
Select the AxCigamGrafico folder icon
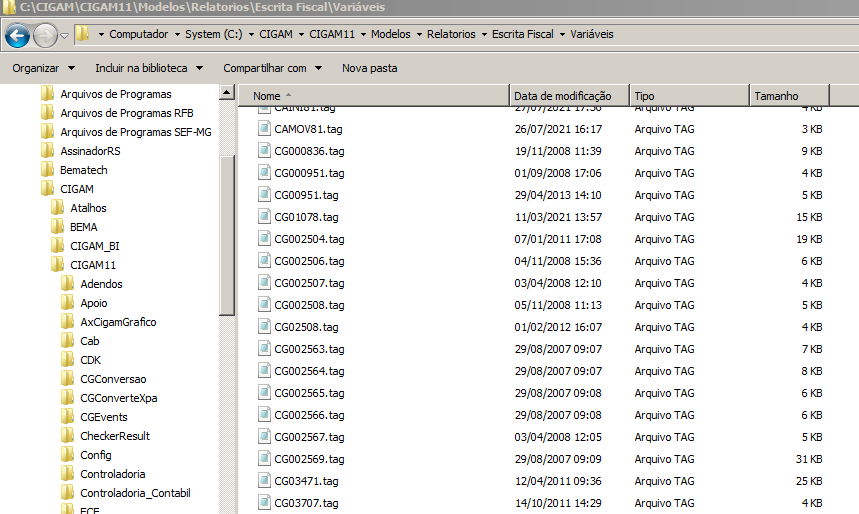coord(68,322)
